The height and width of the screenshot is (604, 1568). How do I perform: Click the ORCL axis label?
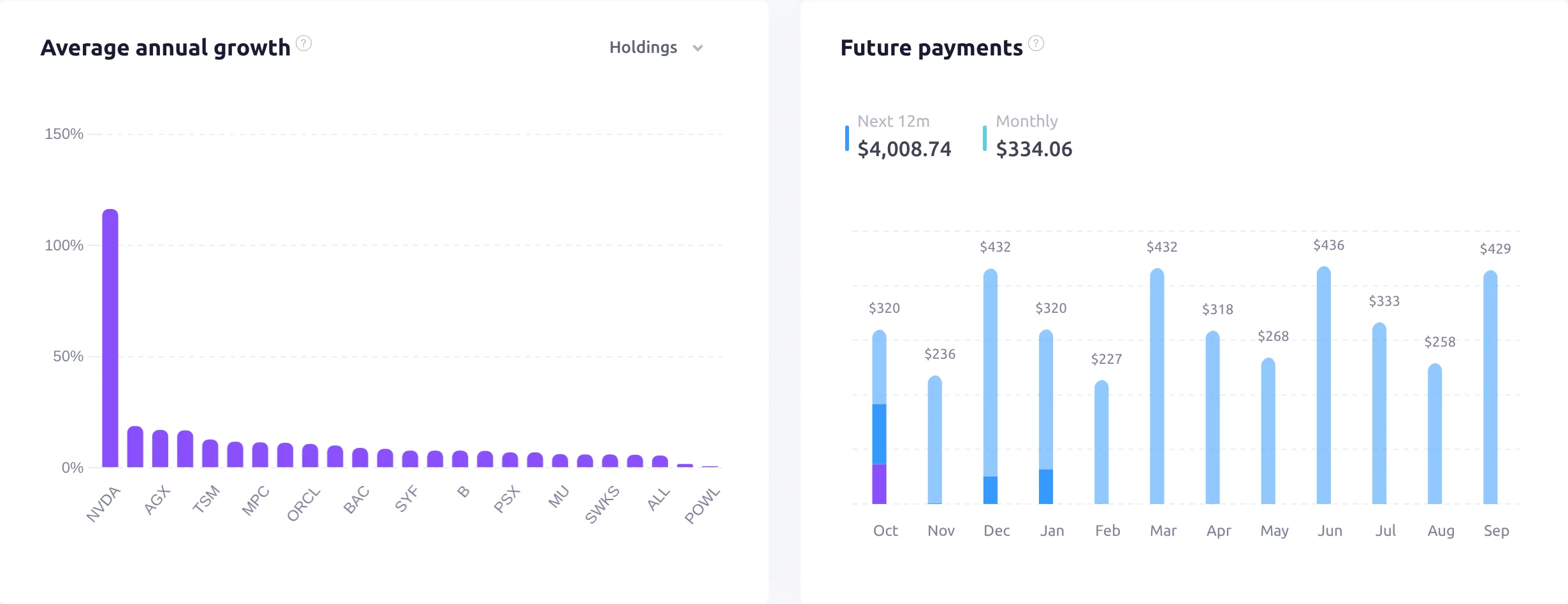click(x=303, y=505)
